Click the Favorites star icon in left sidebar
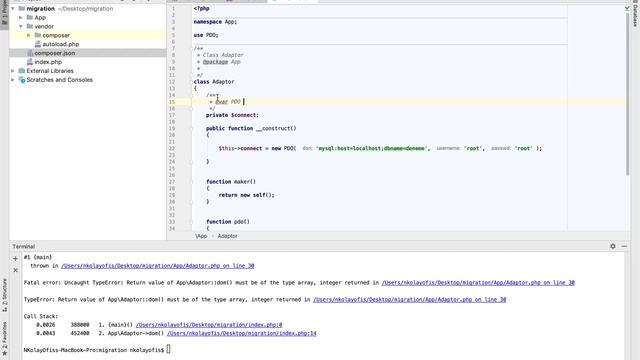 point(4,353)
